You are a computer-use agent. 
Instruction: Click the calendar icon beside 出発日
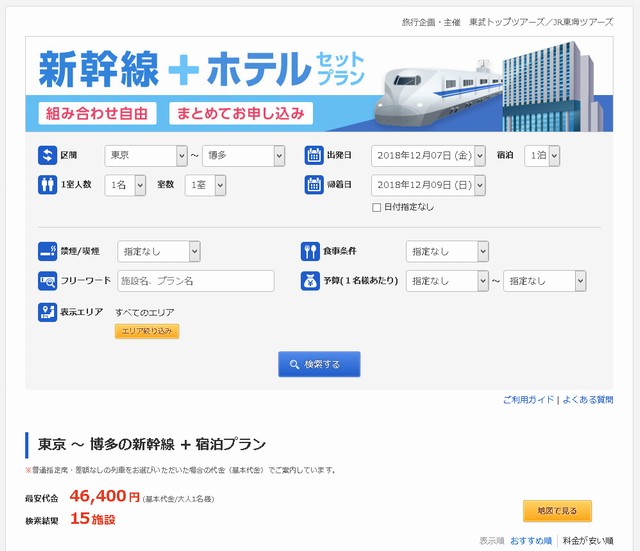coord(314,156)
